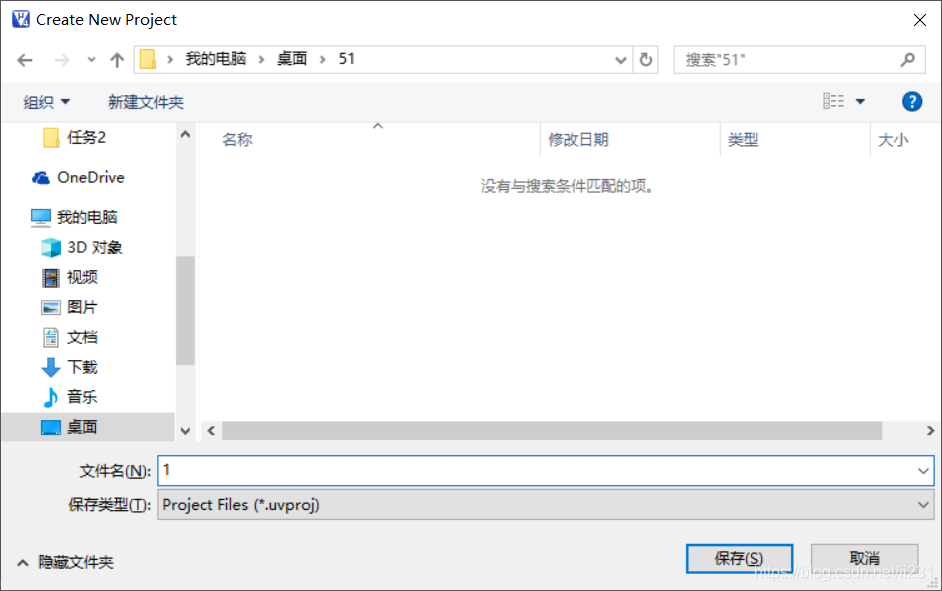Open the 组织 menu

tap(46, 102)
